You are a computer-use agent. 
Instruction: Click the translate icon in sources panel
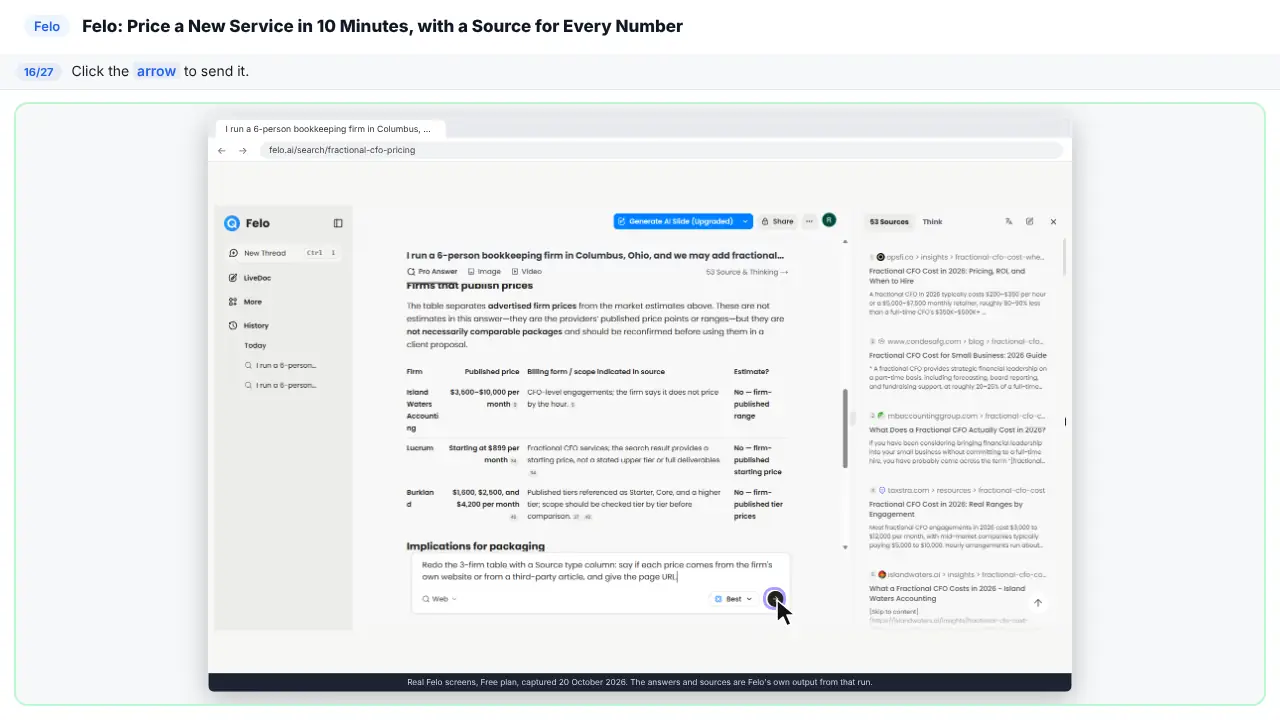(1009, 222)
